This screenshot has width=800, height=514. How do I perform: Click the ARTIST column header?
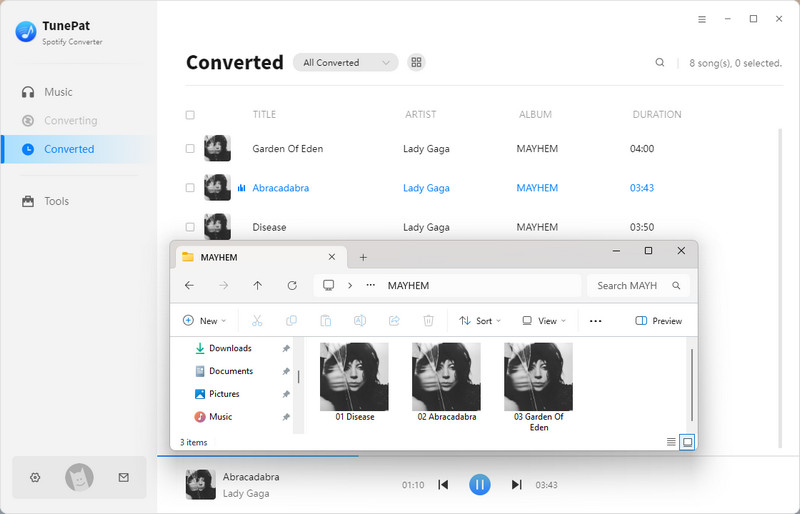pos(420,114)
